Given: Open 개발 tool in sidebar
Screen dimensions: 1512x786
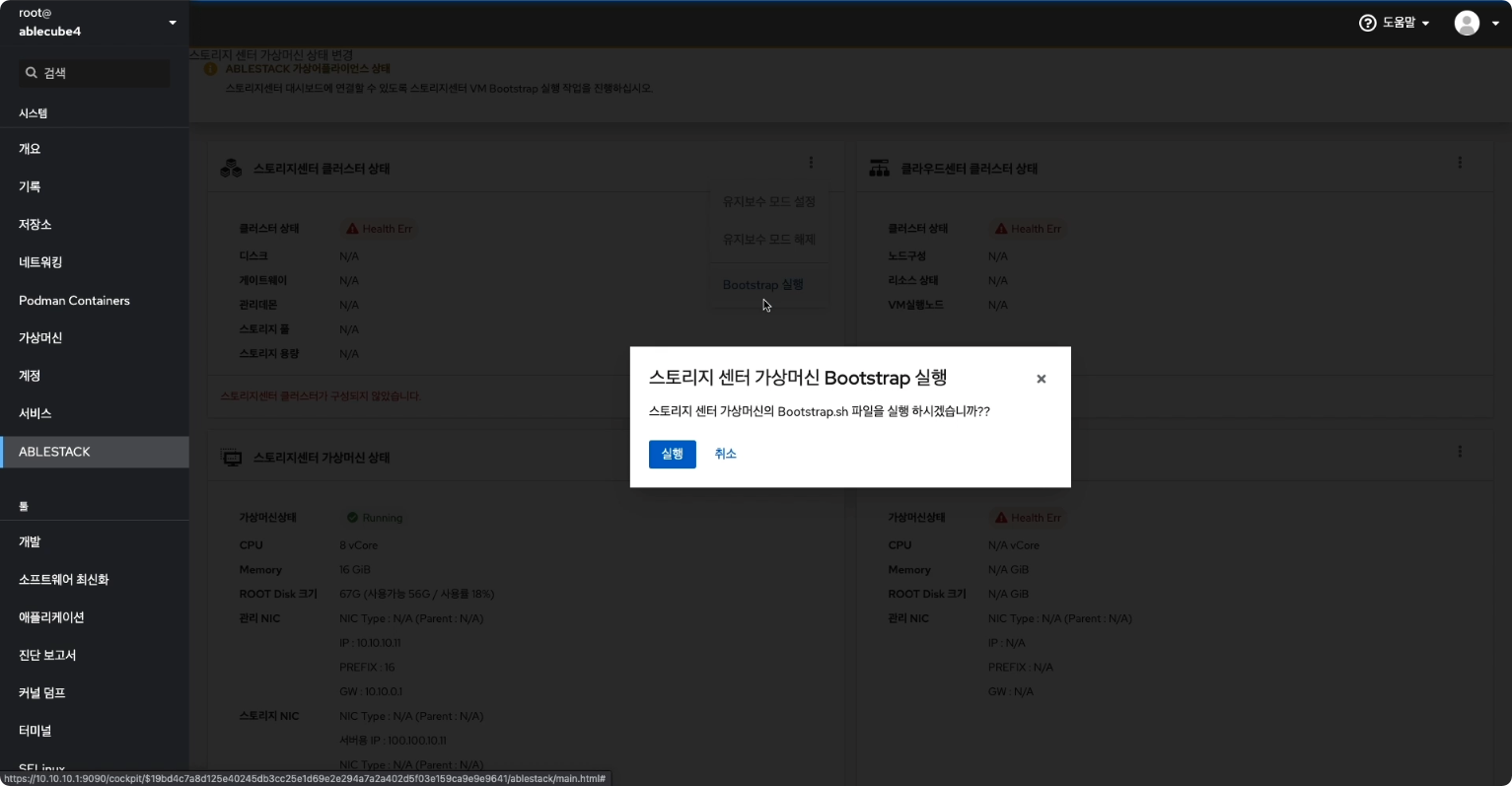Looking at the screenshot, I should point(95,542).
